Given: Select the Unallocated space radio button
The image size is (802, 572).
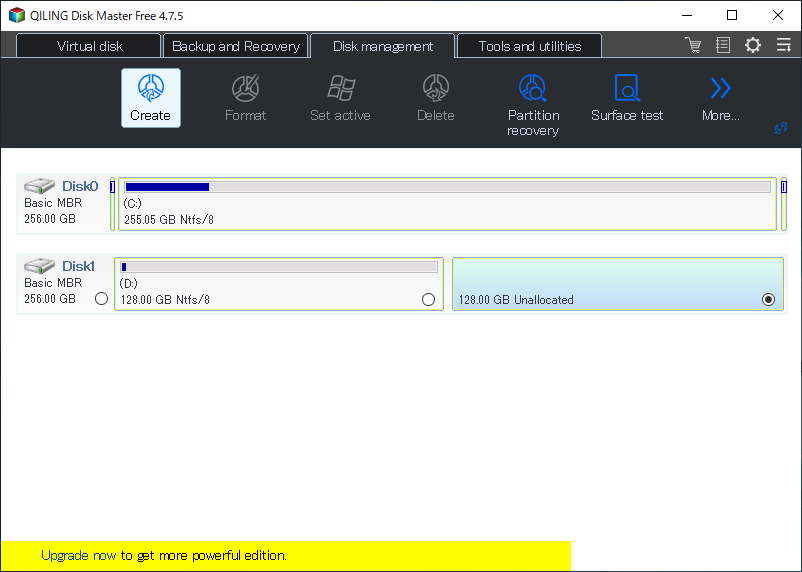Looking at the screenshot, I should (768, 300).
